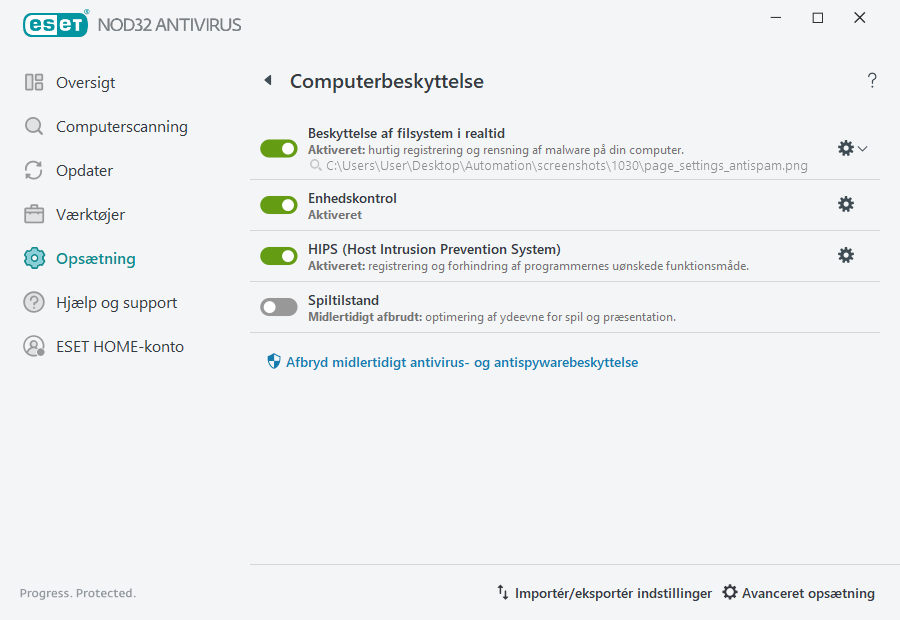The height and width of the screenshot is (620, 900).
Task: Open the shield icon beside the antivirus pause link
Action: point(273,361)
